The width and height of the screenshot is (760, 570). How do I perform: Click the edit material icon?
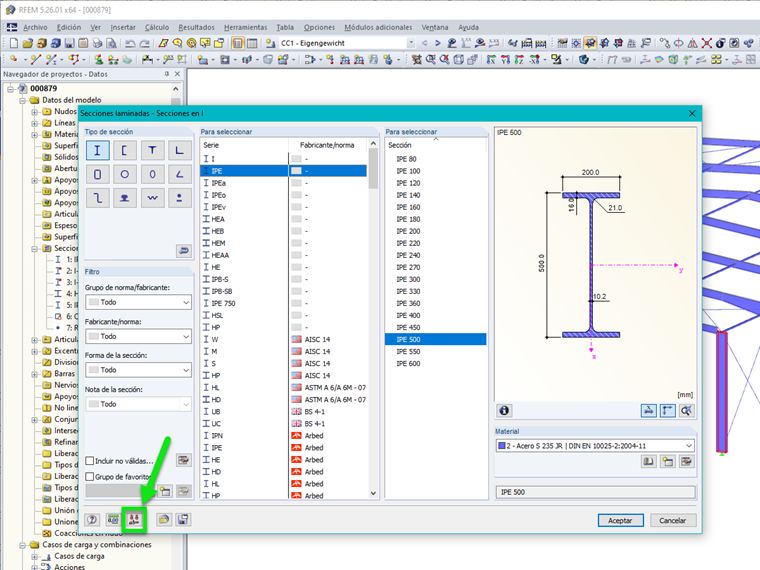click(687, 461)
